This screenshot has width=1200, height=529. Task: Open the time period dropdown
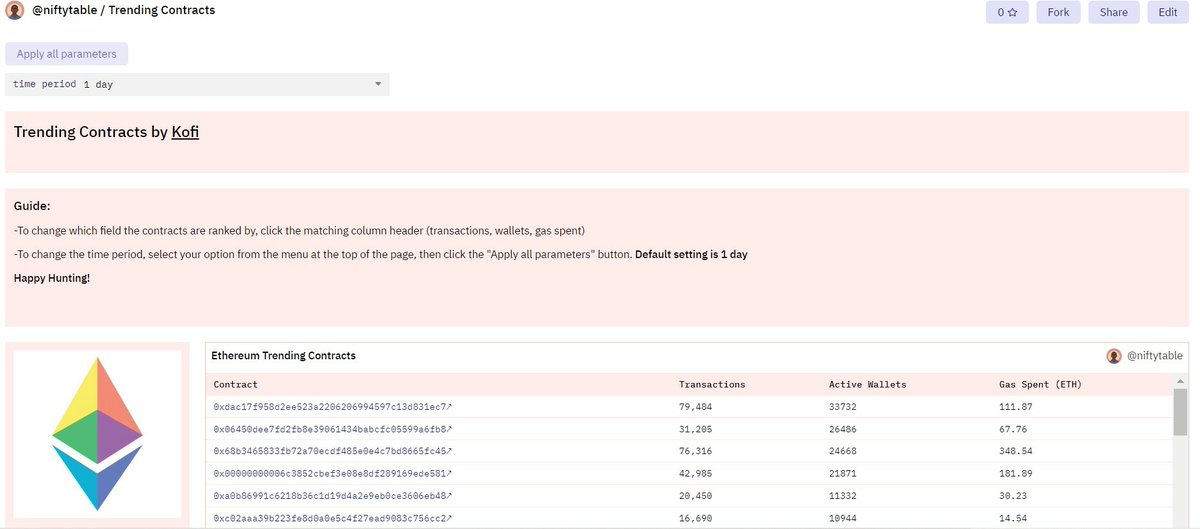pos(197,84)
